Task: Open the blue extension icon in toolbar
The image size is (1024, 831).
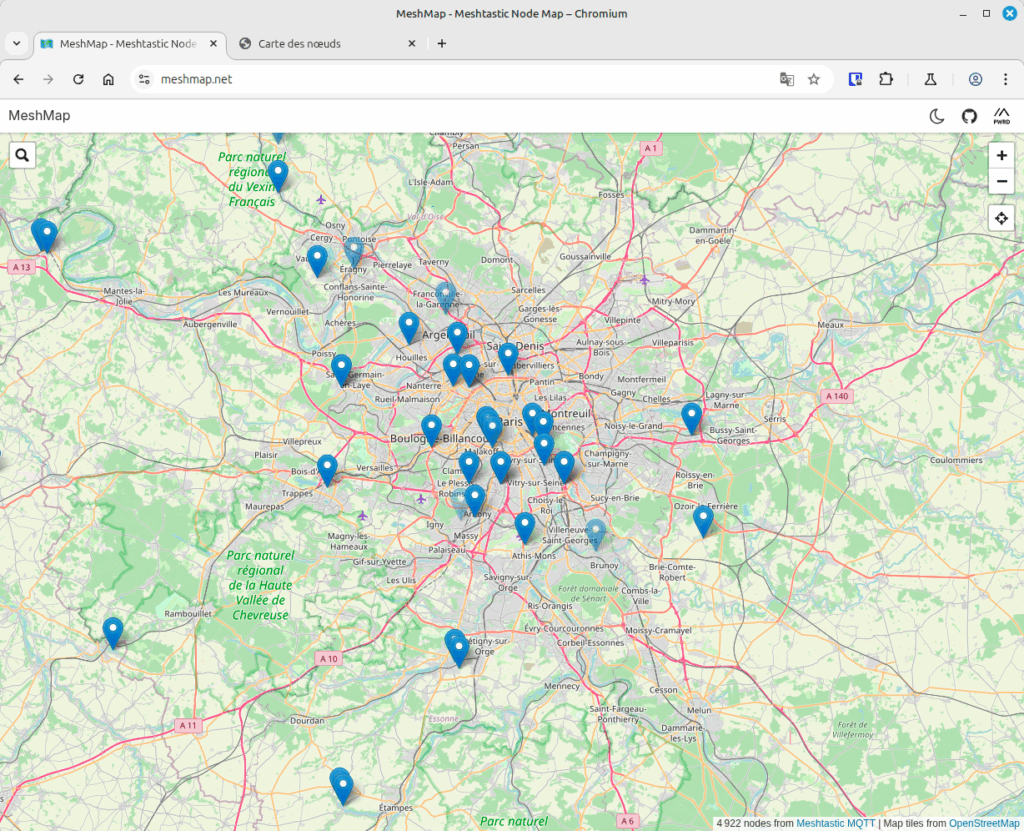Action: tap(855, 79)
